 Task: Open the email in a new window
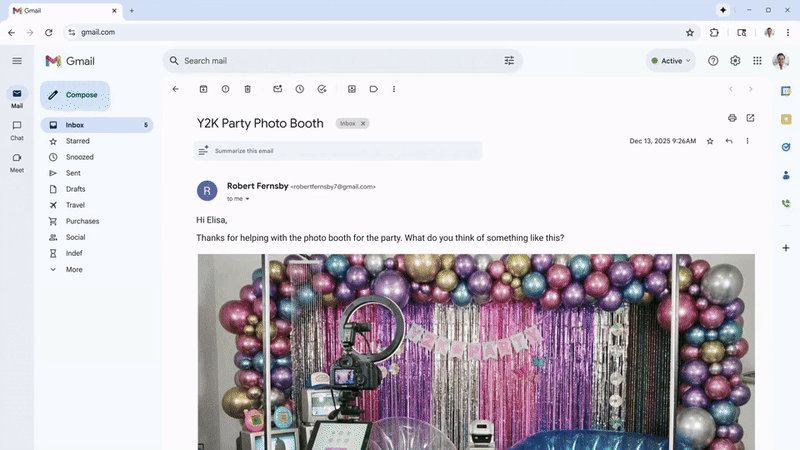tap(750, 118)
